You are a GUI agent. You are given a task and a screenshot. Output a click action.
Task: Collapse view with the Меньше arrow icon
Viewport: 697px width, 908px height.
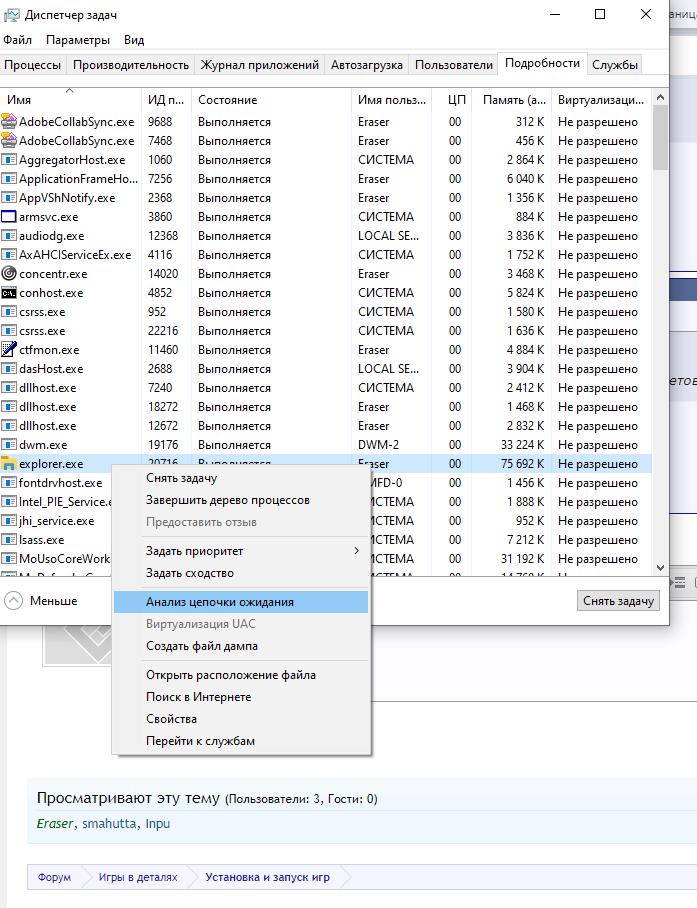[x=13, y=601]
